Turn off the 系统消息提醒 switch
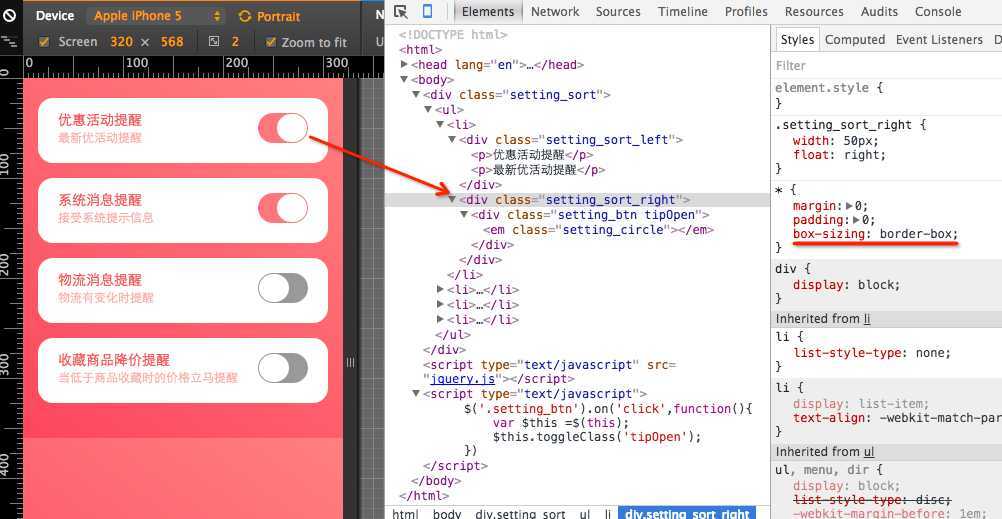The width and height of the screenshot is (1002, 519). (x=282, y=208)
